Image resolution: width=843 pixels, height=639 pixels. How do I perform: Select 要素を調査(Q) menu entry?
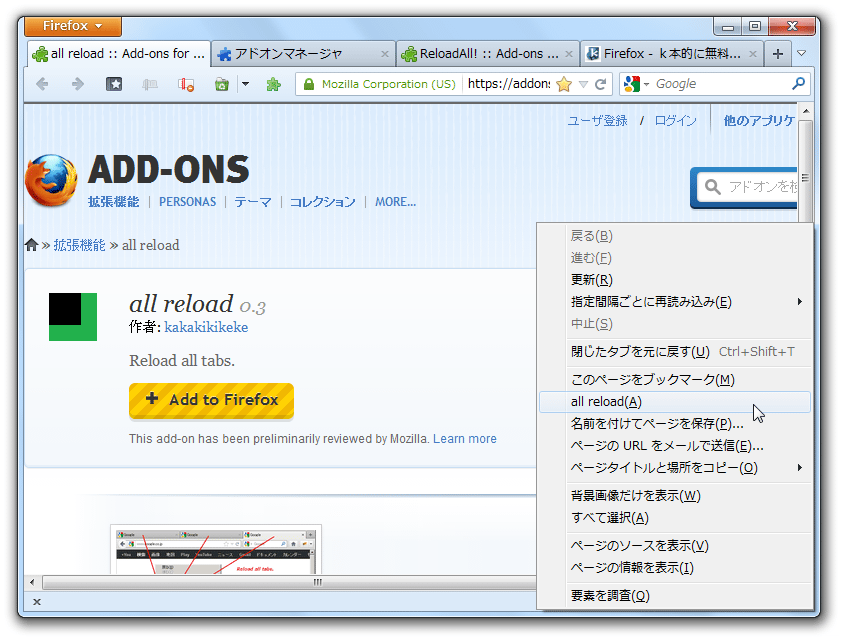click(675, 595)
